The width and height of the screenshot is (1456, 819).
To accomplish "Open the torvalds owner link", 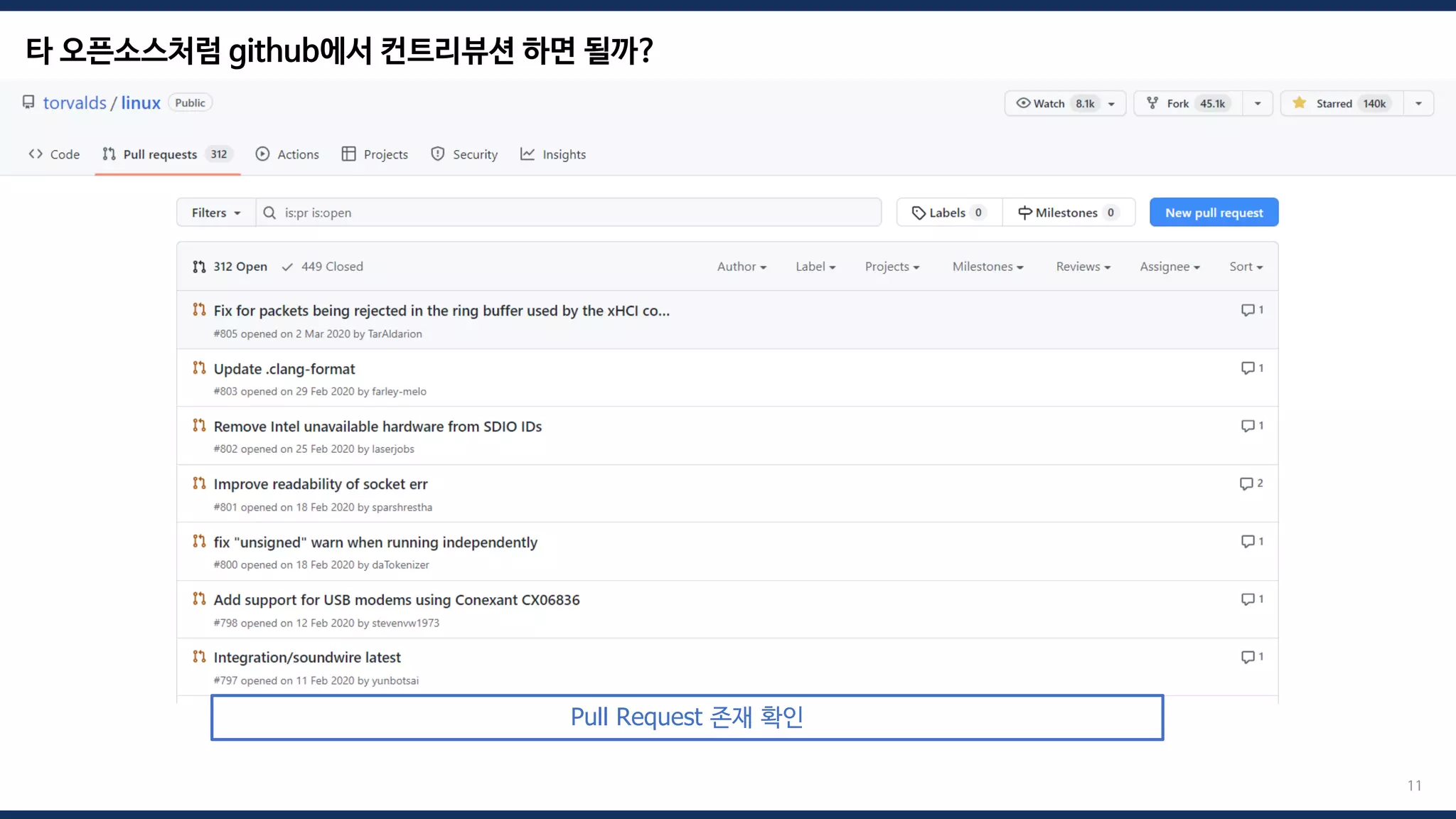I will [x=75, y=103].
